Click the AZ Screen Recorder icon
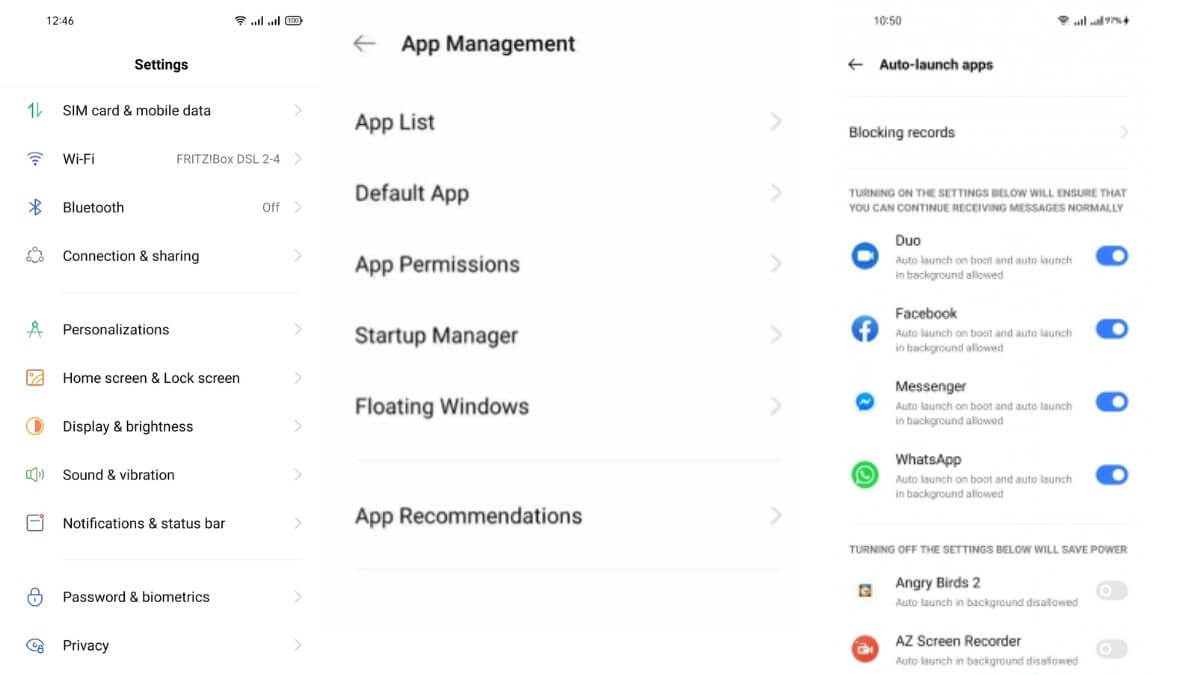1200x675 pixels. tap(864, 648)
